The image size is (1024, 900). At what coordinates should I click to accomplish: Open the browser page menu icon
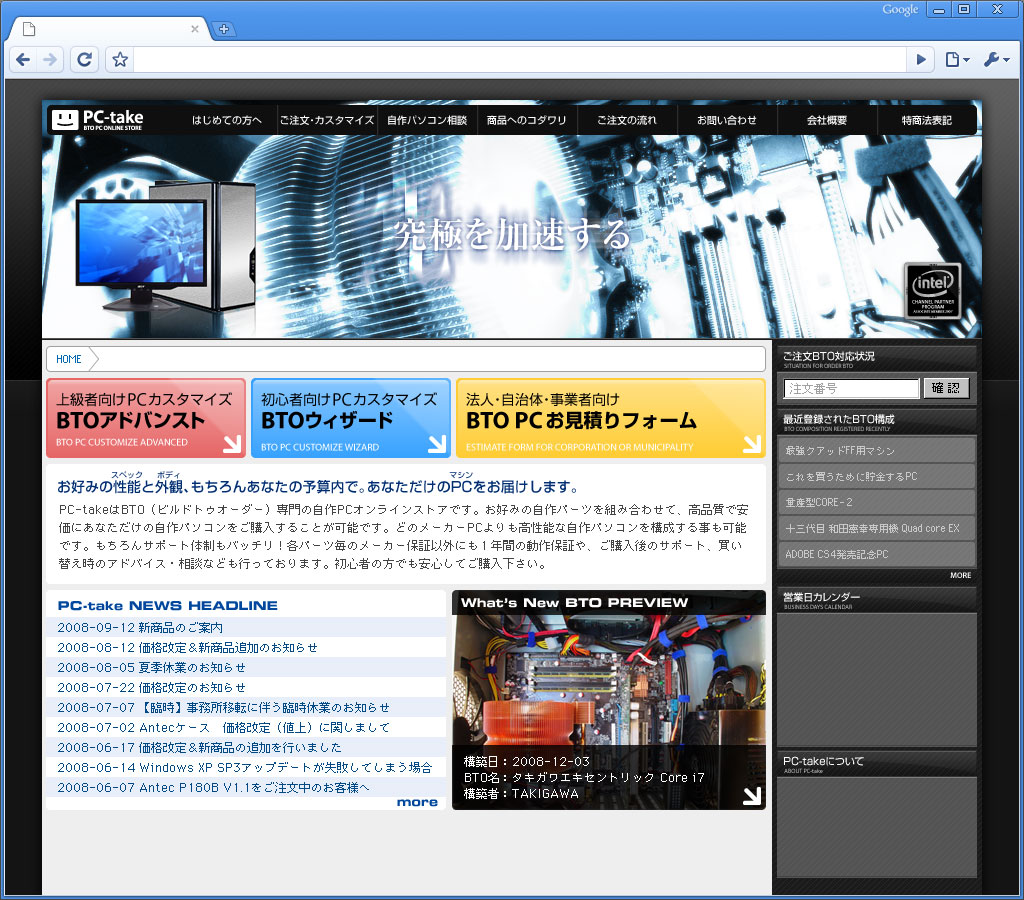click(957, 60)
